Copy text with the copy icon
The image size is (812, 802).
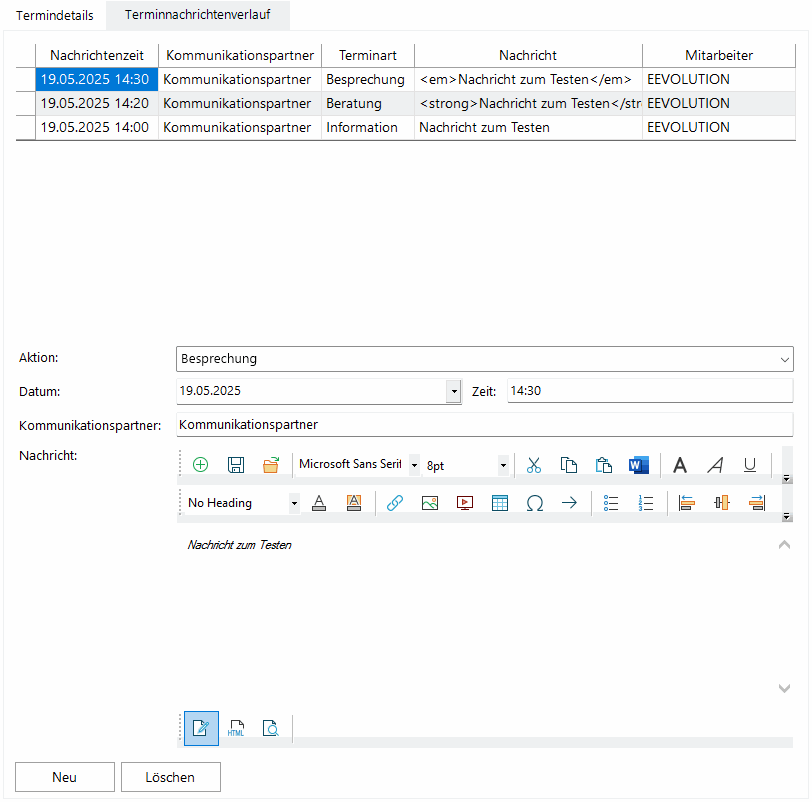point(569,464)
